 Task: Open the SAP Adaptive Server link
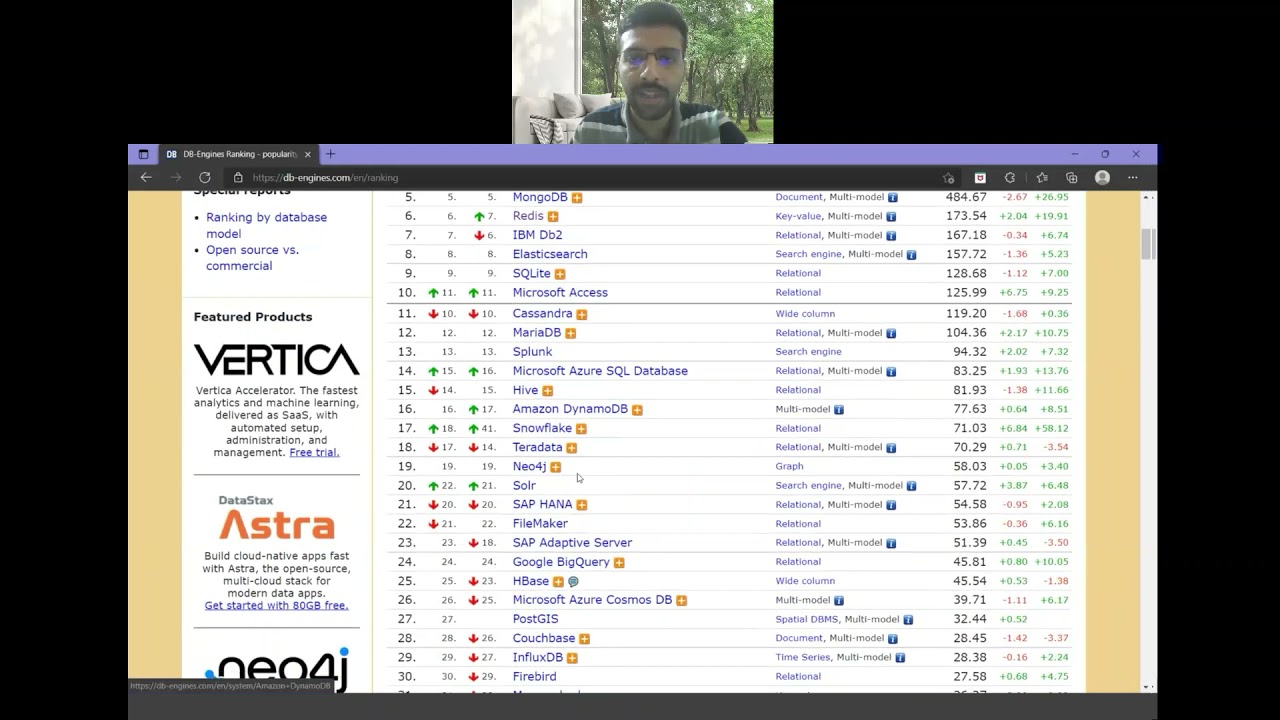pos(572,542)
